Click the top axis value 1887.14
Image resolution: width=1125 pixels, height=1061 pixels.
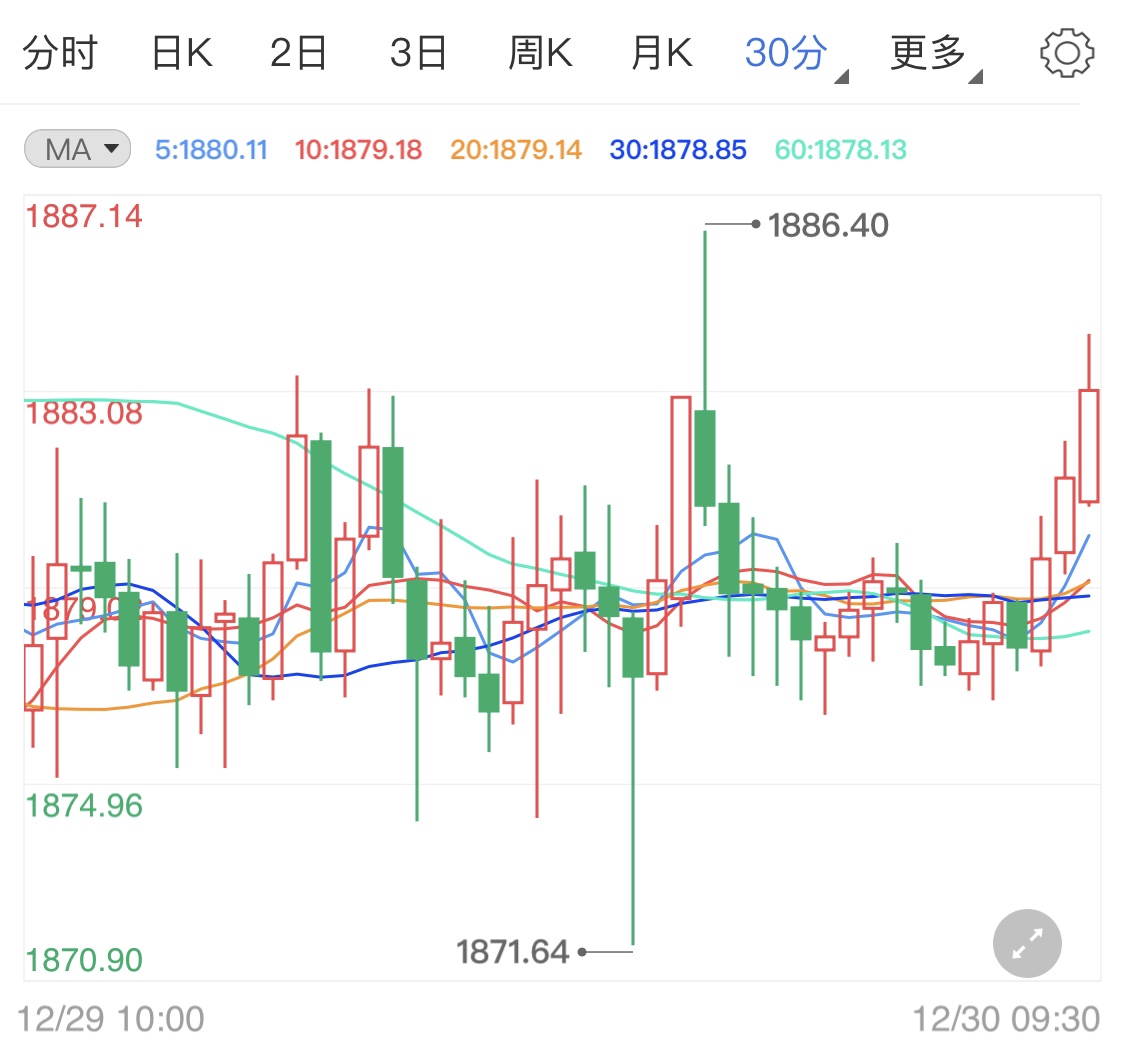84,216
